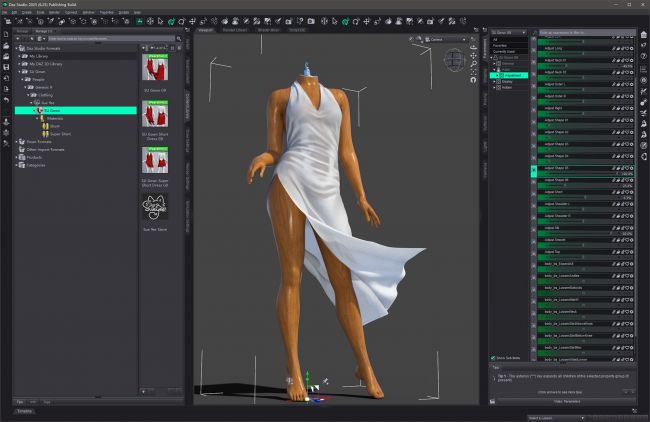Click the view orientation cube in viewport
The image size is (650, 422).
click(x=454, y=57)
